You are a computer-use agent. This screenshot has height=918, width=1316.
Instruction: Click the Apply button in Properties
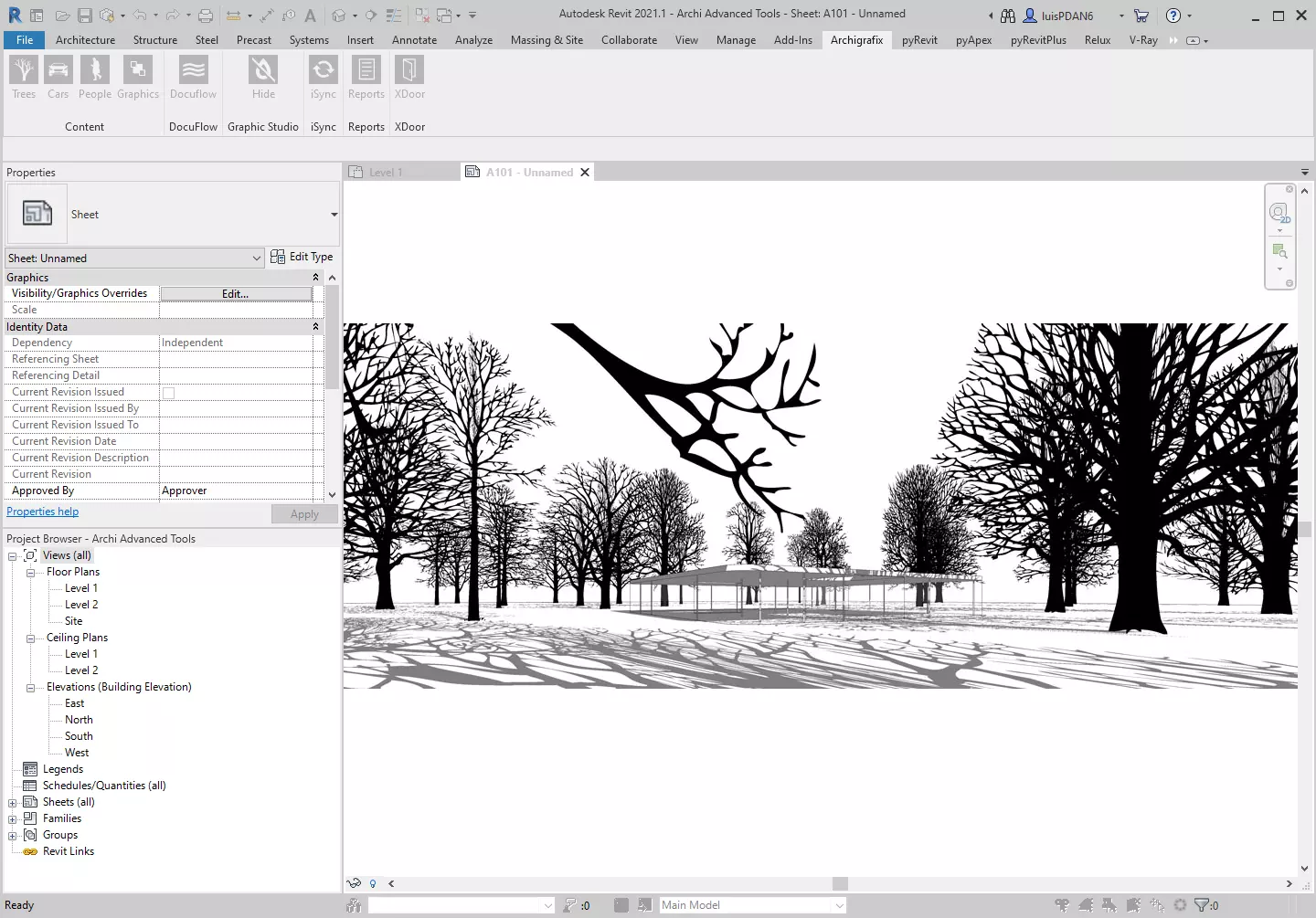tap(303, 513)
